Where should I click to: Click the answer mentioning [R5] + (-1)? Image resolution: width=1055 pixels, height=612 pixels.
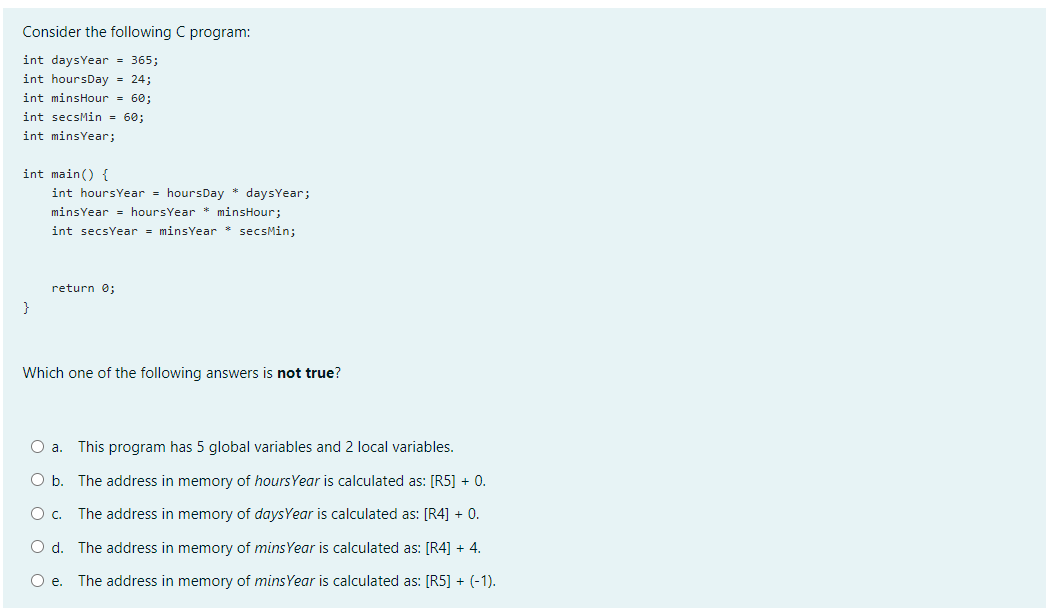[x=287, y=581]
